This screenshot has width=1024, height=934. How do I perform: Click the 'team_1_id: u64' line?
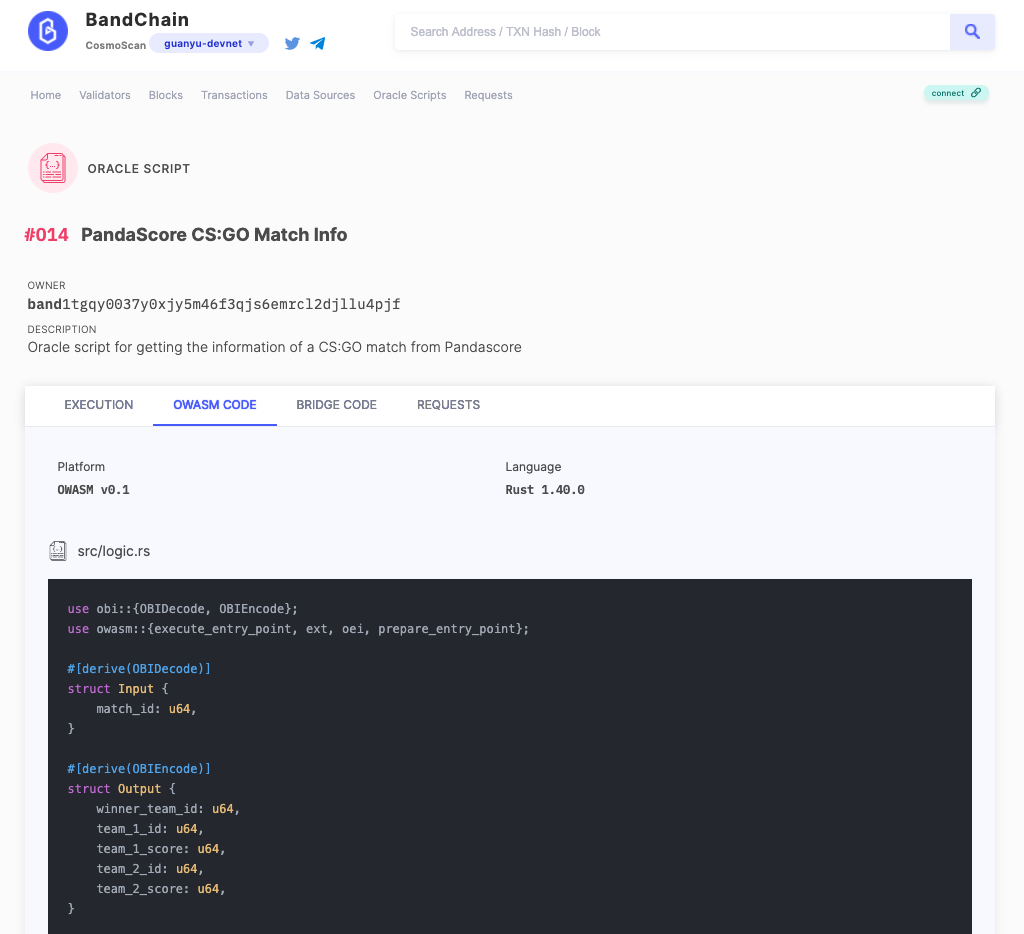pos(150,829)
